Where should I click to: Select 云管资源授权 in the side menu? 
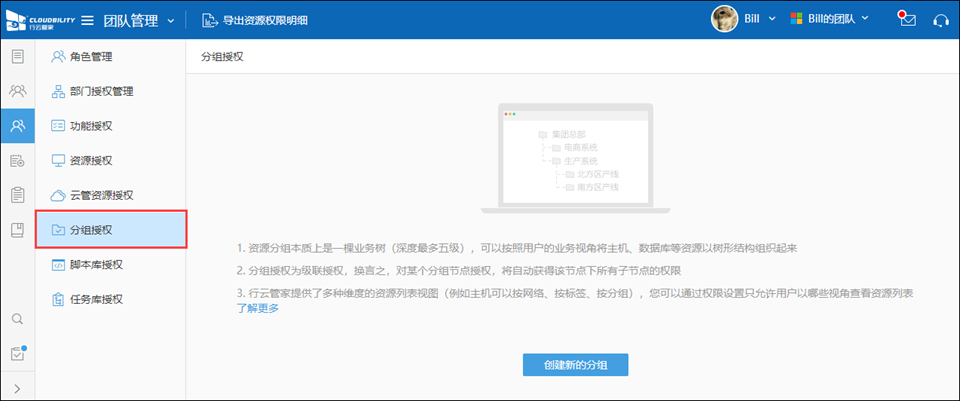pyautogui.click(x=101, y=195)
